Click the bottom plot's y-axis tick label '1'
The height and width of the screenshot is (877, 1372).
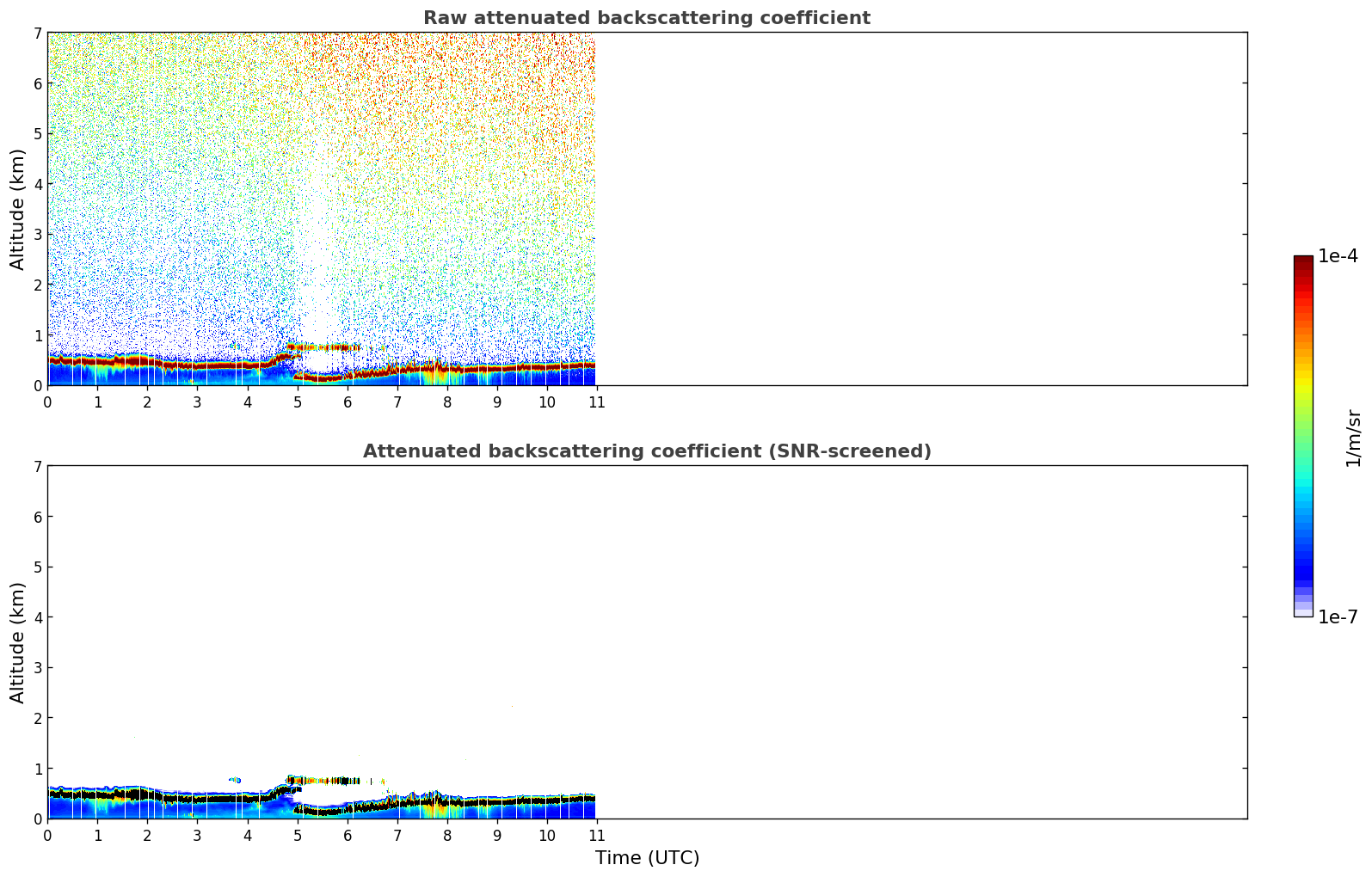pos(37,769)
